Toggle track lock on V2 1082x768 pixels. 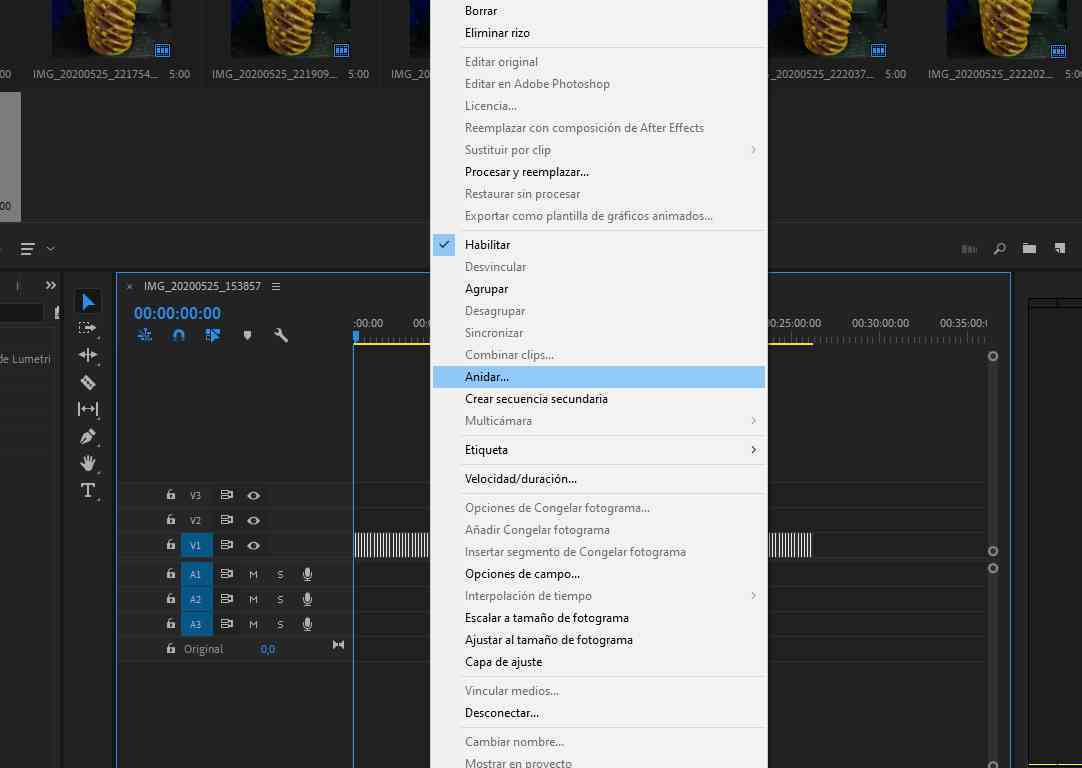(170, 520)
